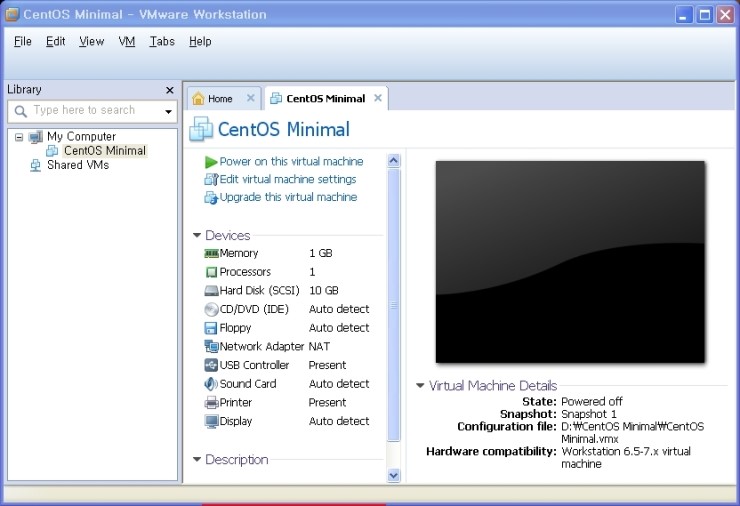Image resolution: width=740 pixels, height=506 pixels.
Task: Open the library search dropdown arrow
Action: point(168,111)
